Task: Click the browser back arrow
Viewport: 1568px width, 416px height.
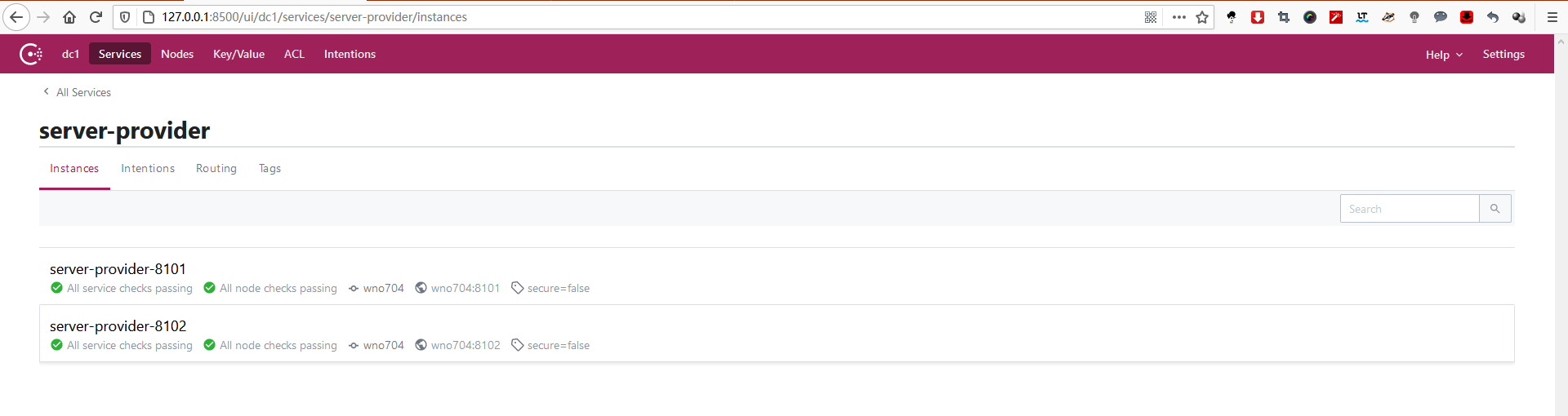Action: tap(16, 17)
